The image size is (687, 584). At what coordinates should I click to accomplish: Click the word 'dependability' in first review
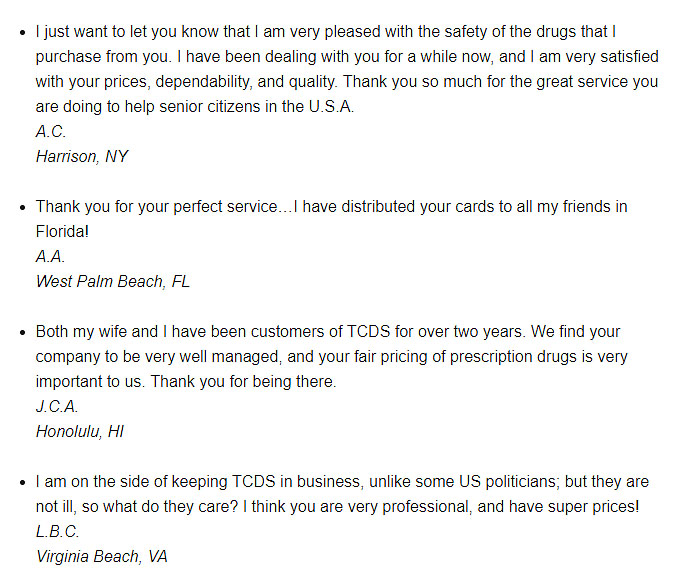204,82
